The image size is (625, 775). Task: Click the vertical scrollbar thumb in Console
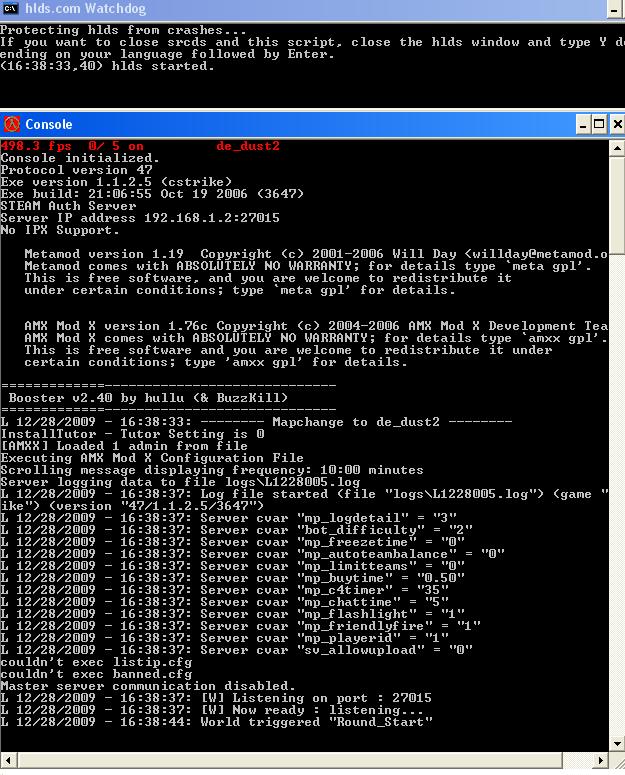tap(617, 205)
